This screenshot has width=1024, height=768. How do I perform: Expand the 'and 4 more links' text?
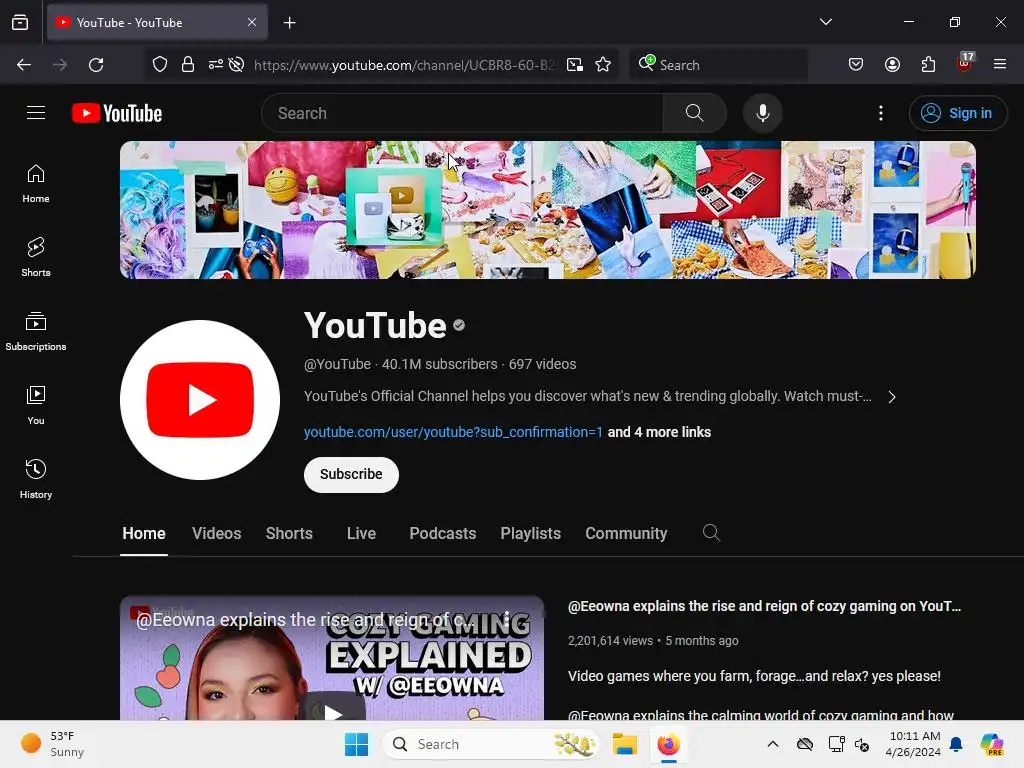pyautogui.click(x=659, y=432)
